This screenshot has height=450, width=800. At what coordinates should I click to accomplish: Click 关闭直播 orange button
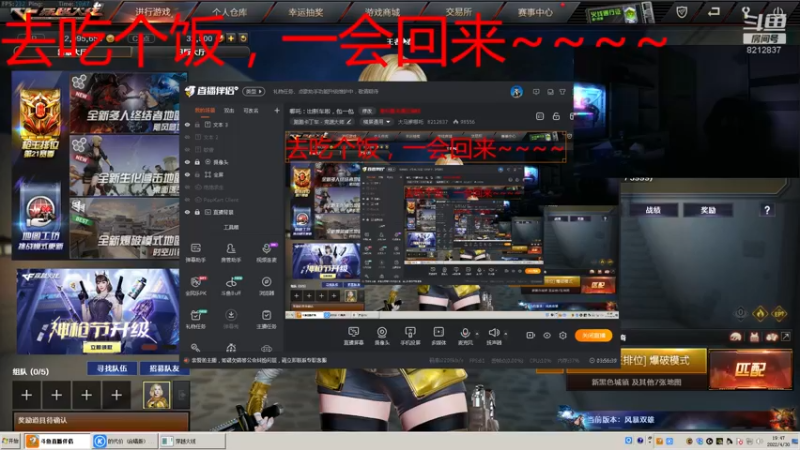click(593, 335)
